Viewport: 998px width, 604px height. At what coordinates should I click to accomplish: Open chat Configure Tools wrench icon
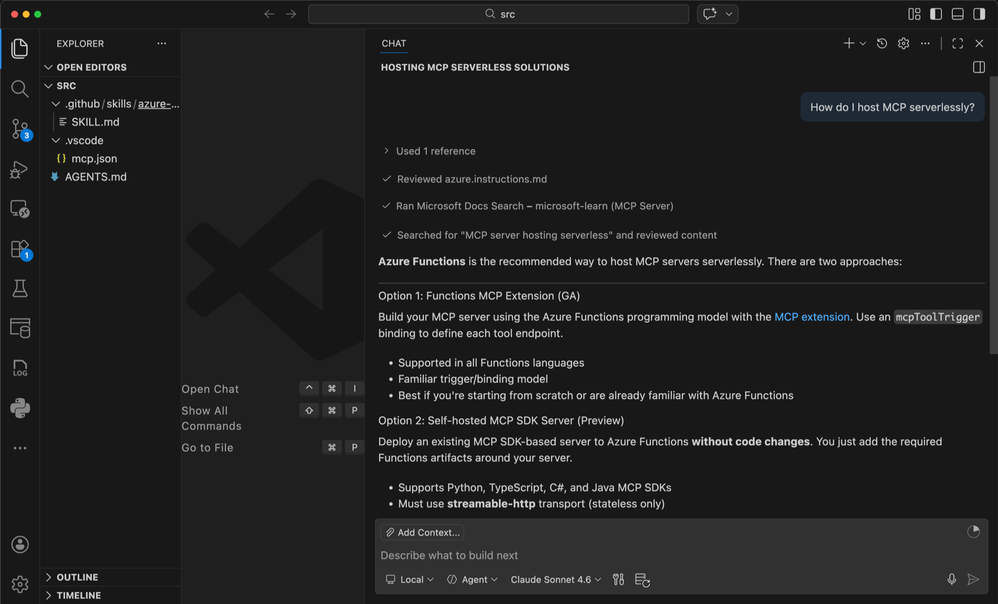tap(618, 579)
